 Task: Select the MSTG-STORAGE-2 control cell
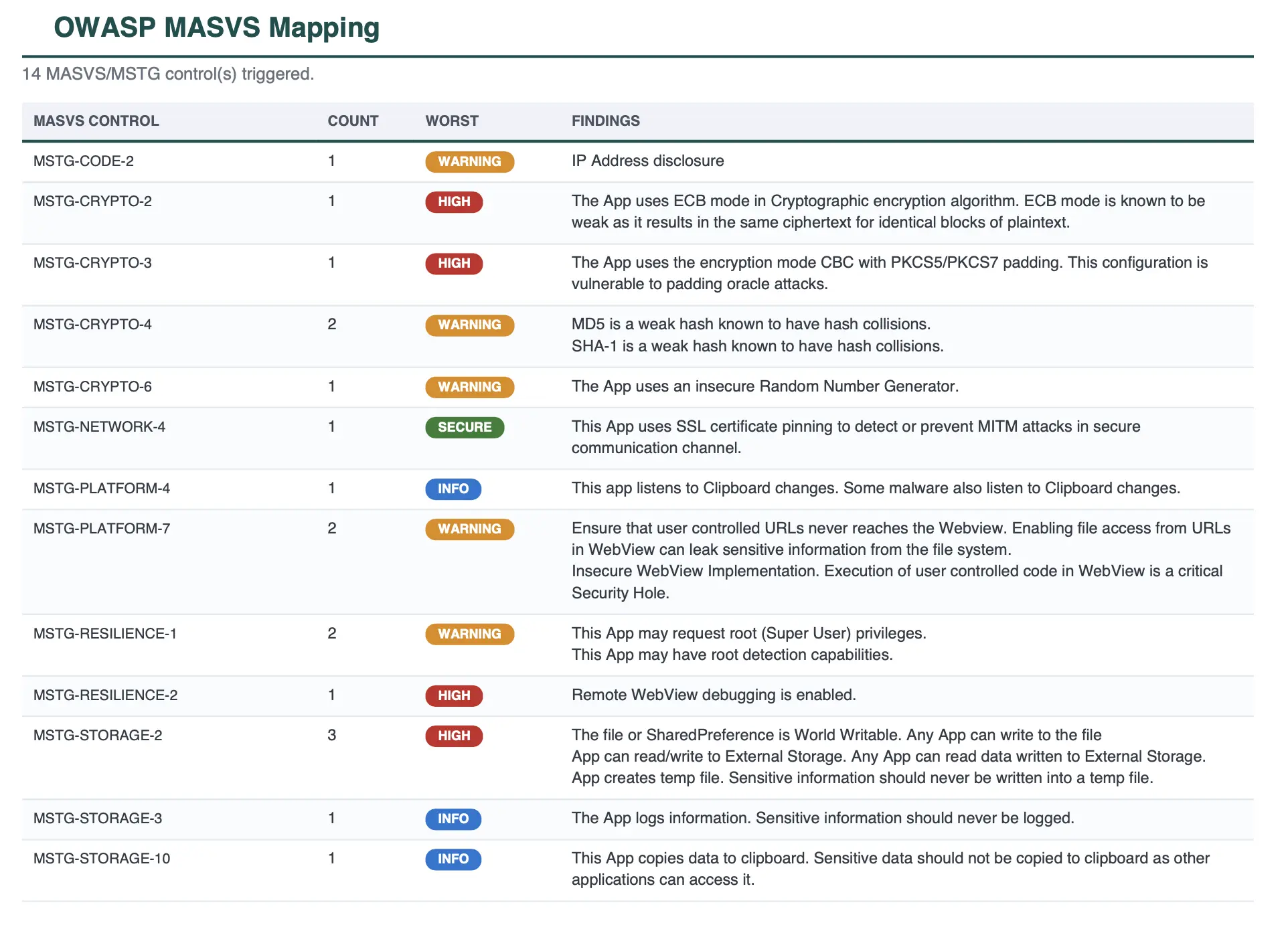coord(98,736)
